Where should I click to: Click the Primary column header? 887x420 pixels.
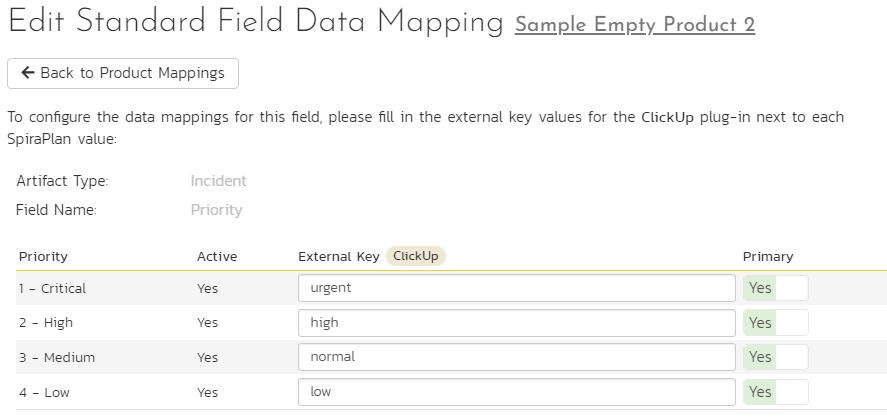(768, 256)
